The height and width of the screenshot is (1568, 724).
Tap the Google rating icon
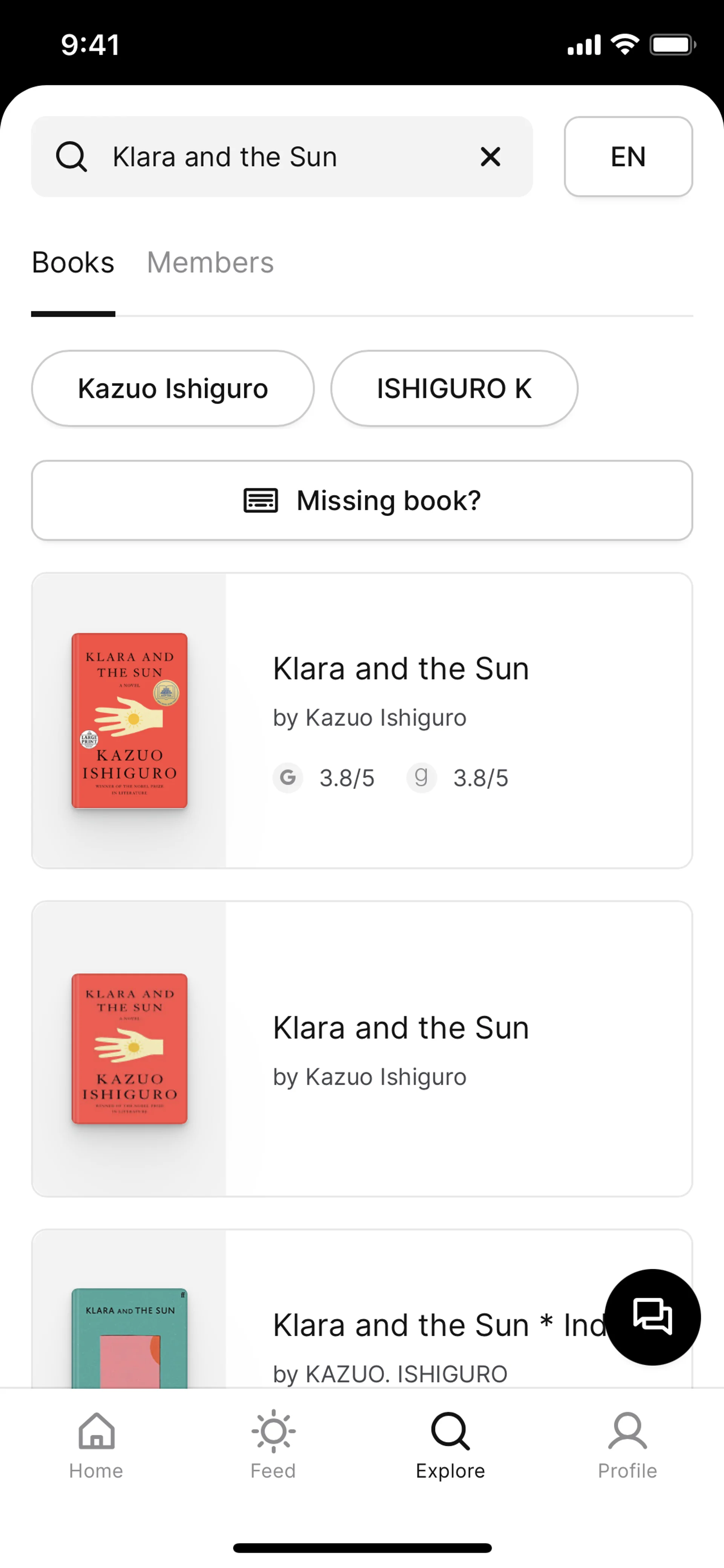[288, 777]
